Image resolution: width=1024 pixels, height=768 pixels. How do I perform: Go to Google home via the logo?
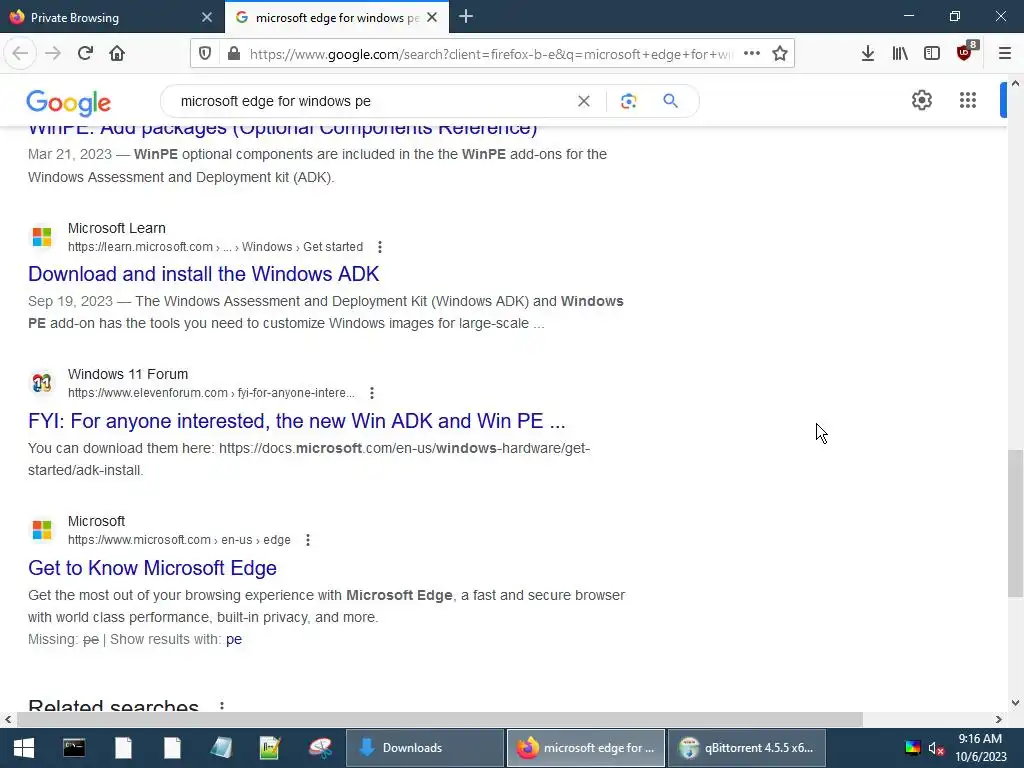pyautogui.click(x=69, y=103)
